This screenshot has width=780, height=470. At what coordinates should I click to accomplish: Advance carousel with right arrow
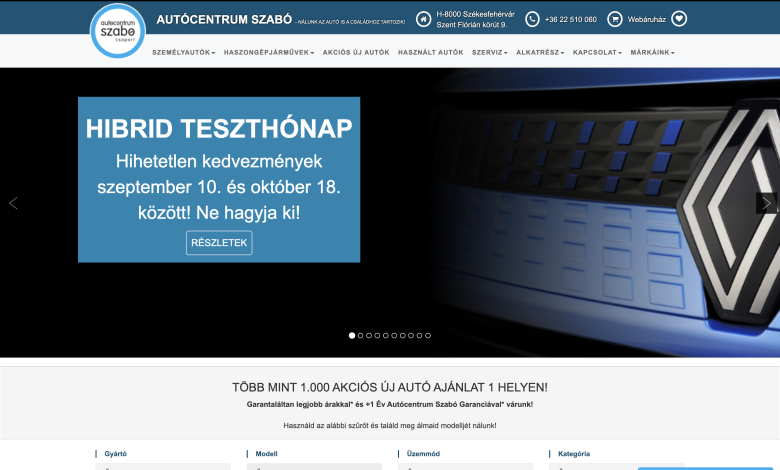[x=766, y=203]
